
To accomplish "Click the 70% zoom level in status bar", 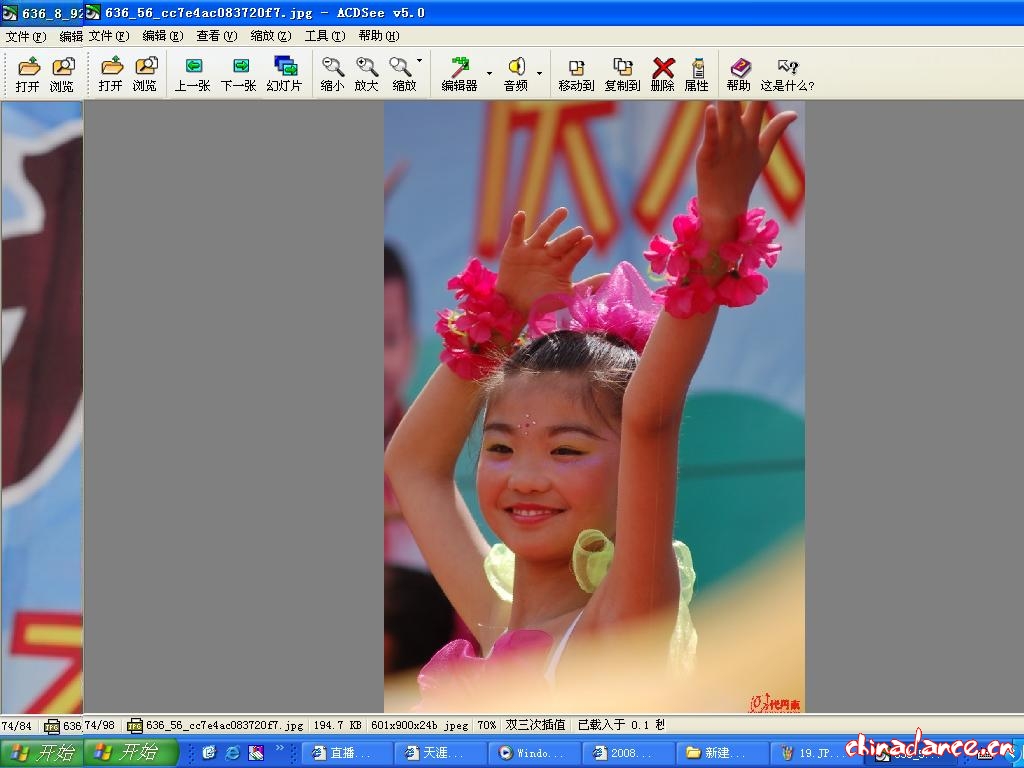I will coord(486,725).
